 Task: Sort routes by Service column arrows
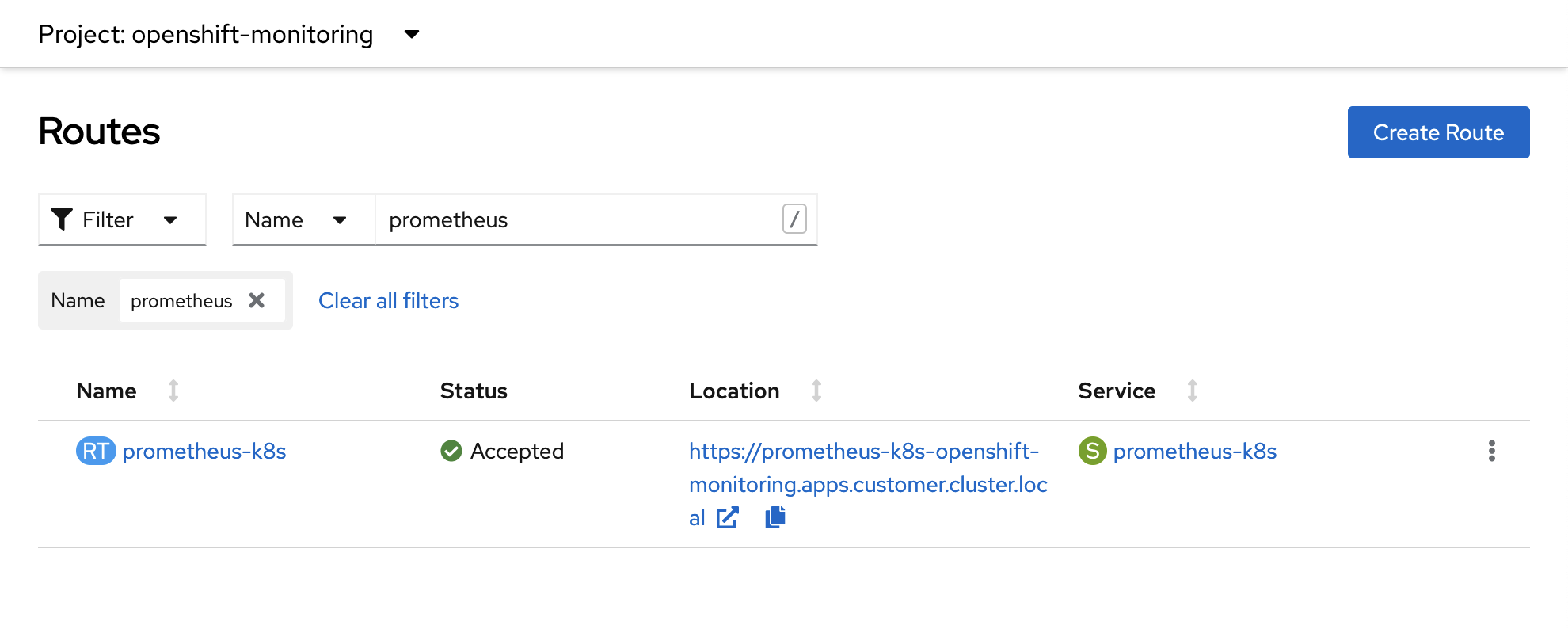[1192, 391]
